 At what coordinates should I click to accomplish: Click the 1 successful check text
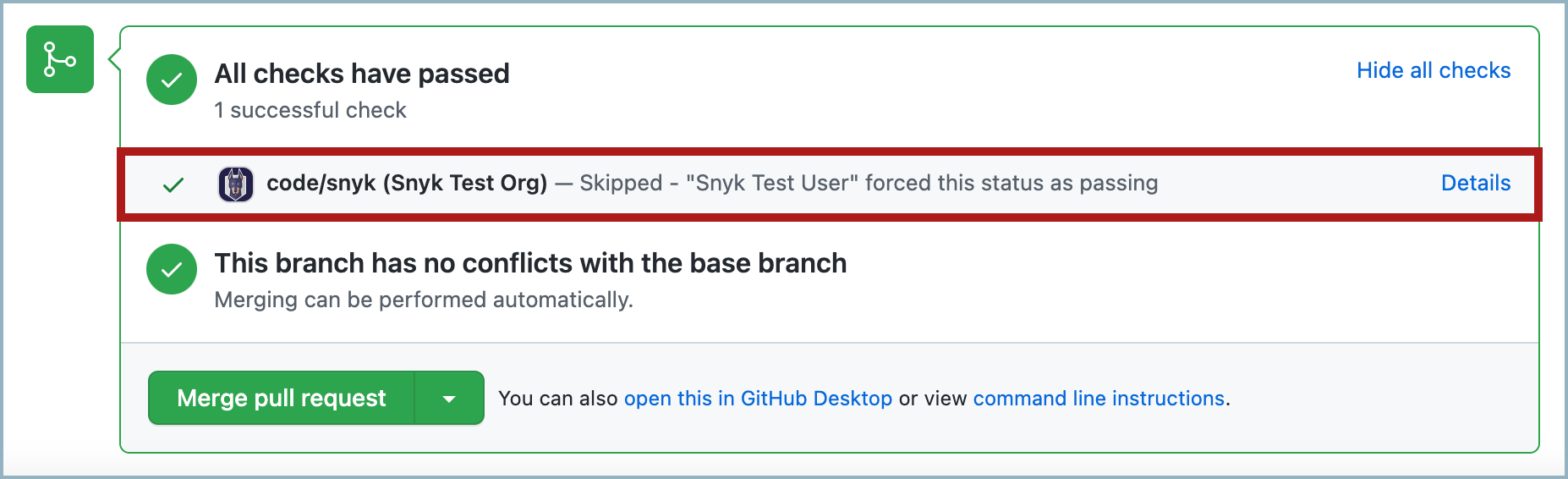click(310, 110)
